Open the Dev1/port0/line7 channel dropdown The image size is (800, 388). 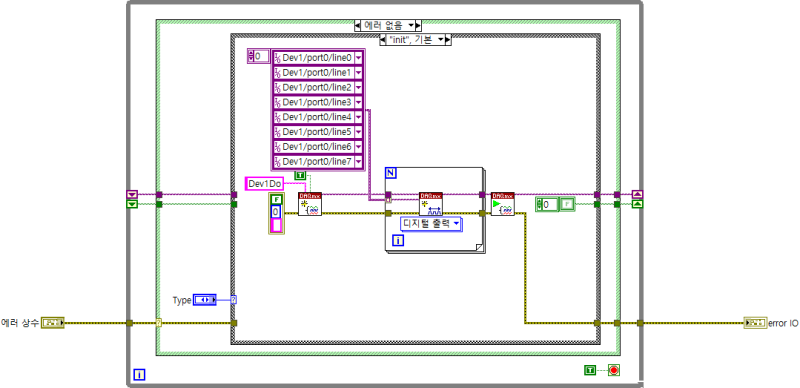point(359,162)
